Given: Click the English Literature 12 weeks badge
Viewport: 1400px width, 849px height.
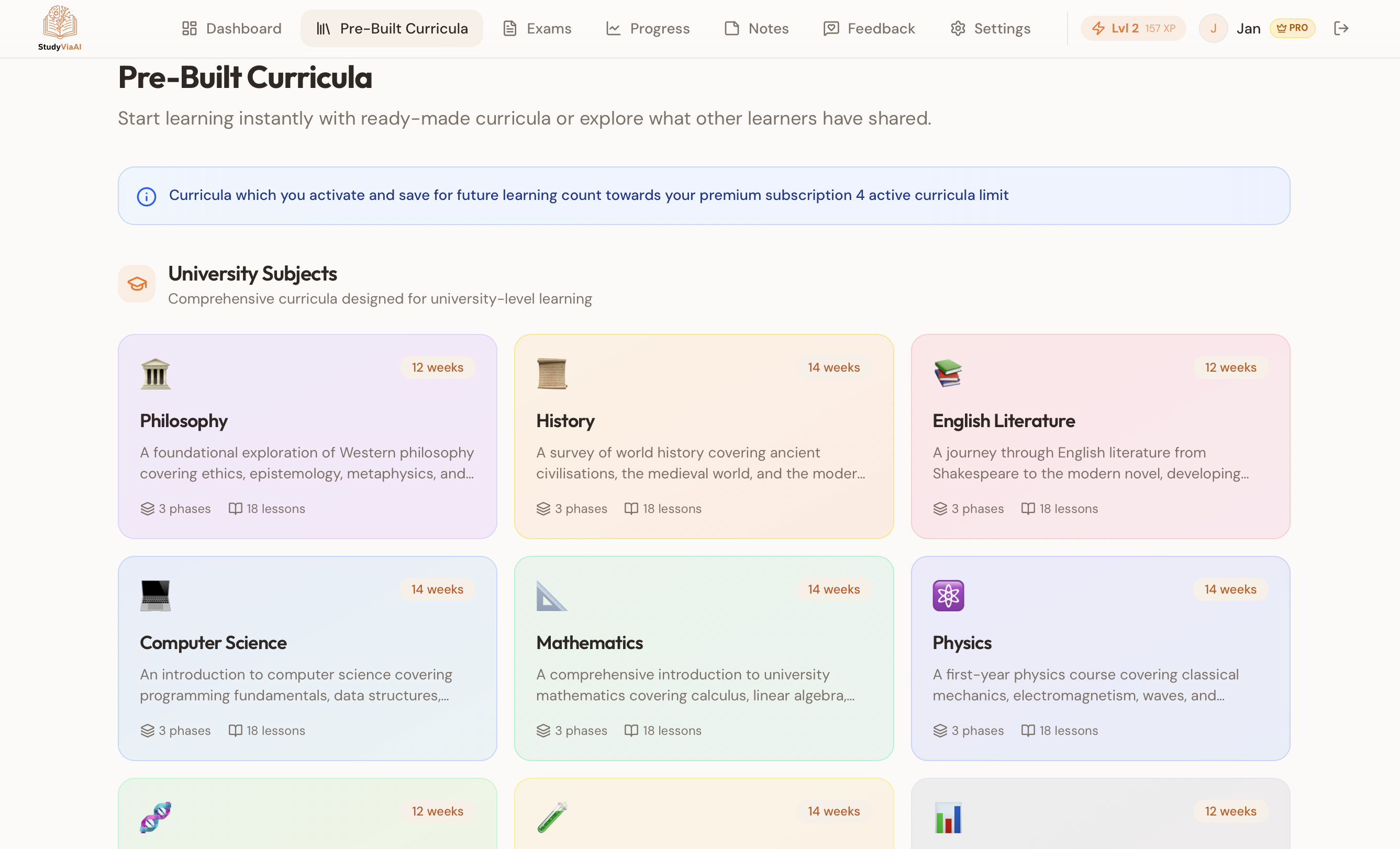Looking at the screenshot, I should 1231,367.
